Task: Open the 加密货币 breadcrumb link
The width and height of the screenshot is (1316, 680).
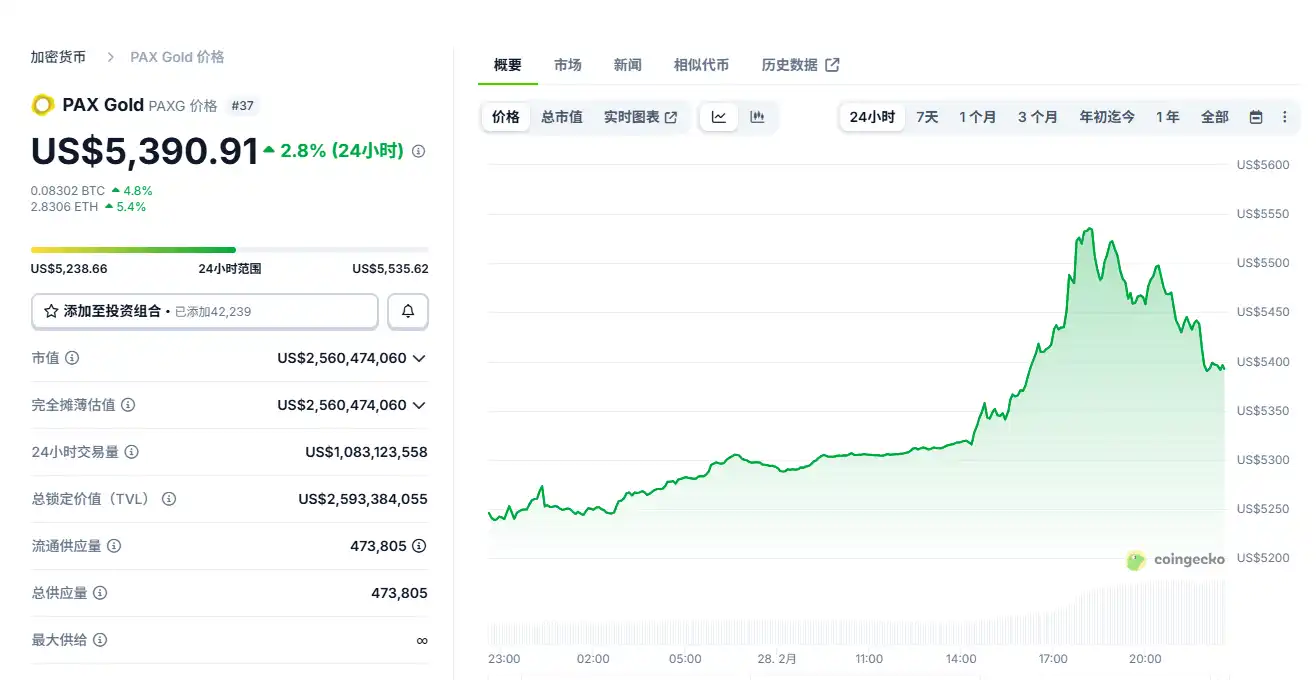Action: point(58,57)
